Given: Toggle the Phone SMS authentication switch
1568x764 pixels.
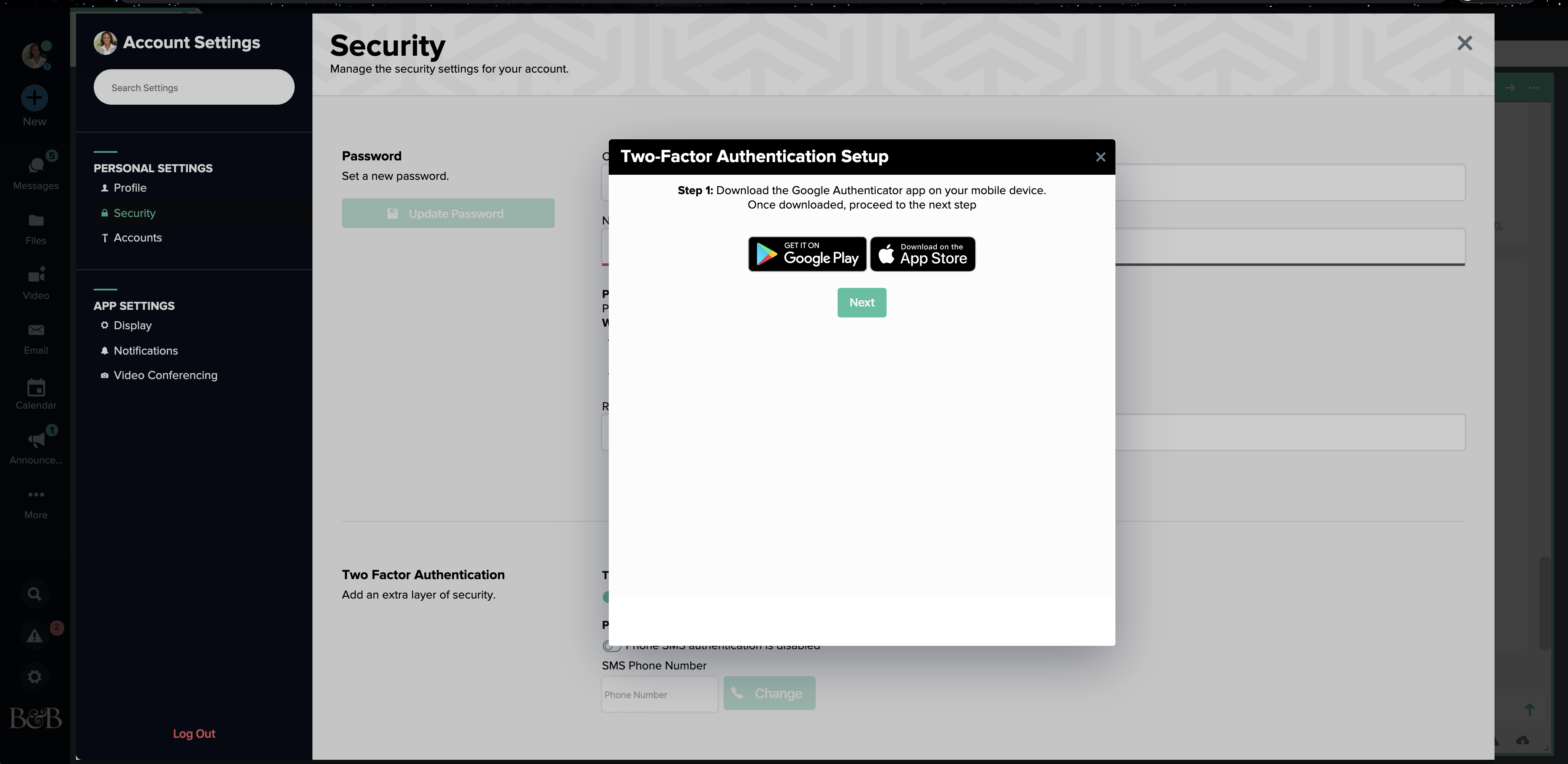Looking at the screenshot, I should click(612, 647).
